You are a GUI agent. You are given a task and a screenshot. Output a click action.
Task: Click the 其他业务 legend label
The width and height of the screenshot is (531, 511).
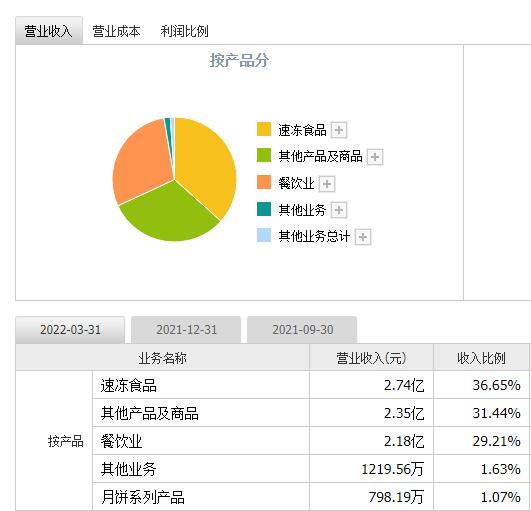pyautogui.click(x=302, y=210)
